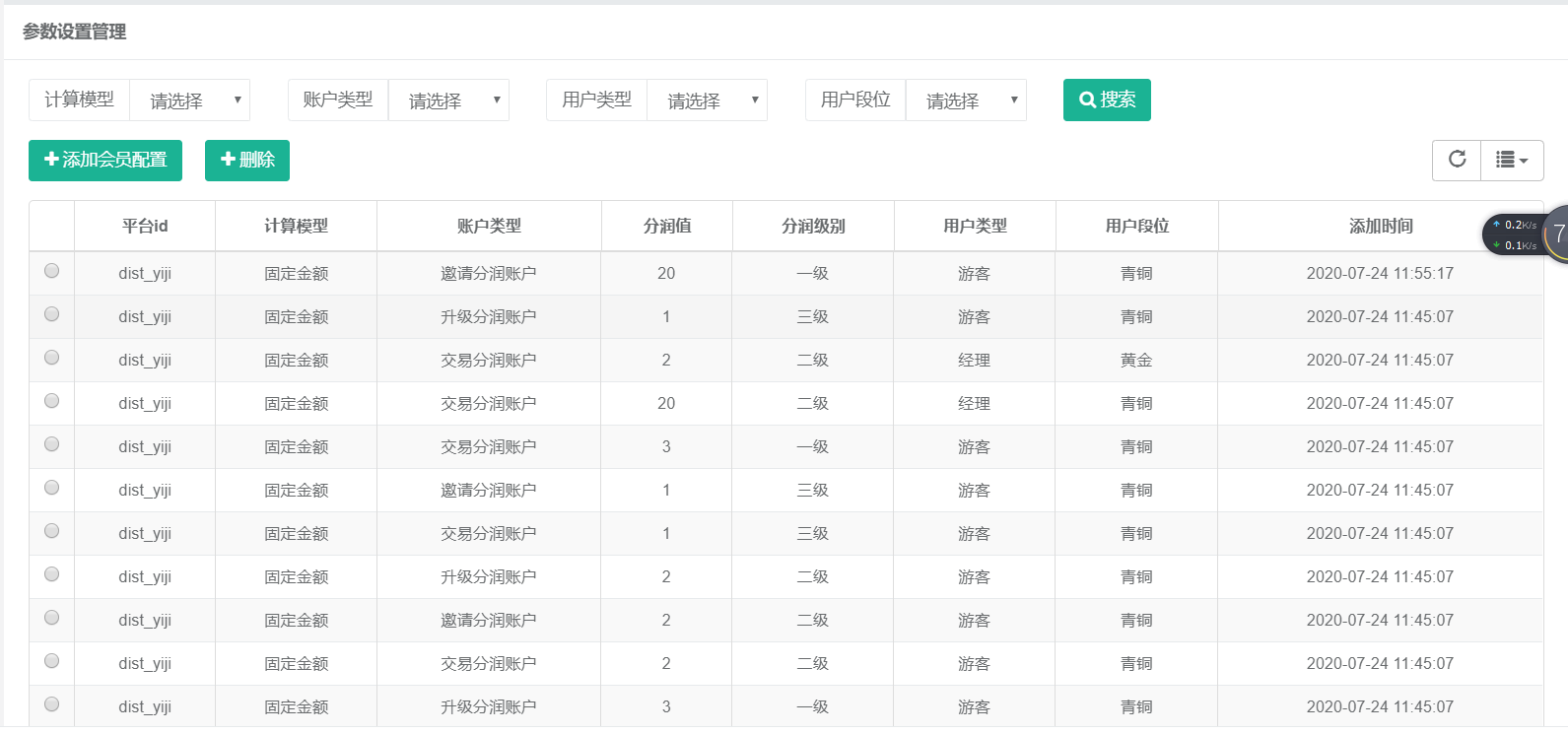Select the radio for the 11:55:17 row

coord(52,271)
